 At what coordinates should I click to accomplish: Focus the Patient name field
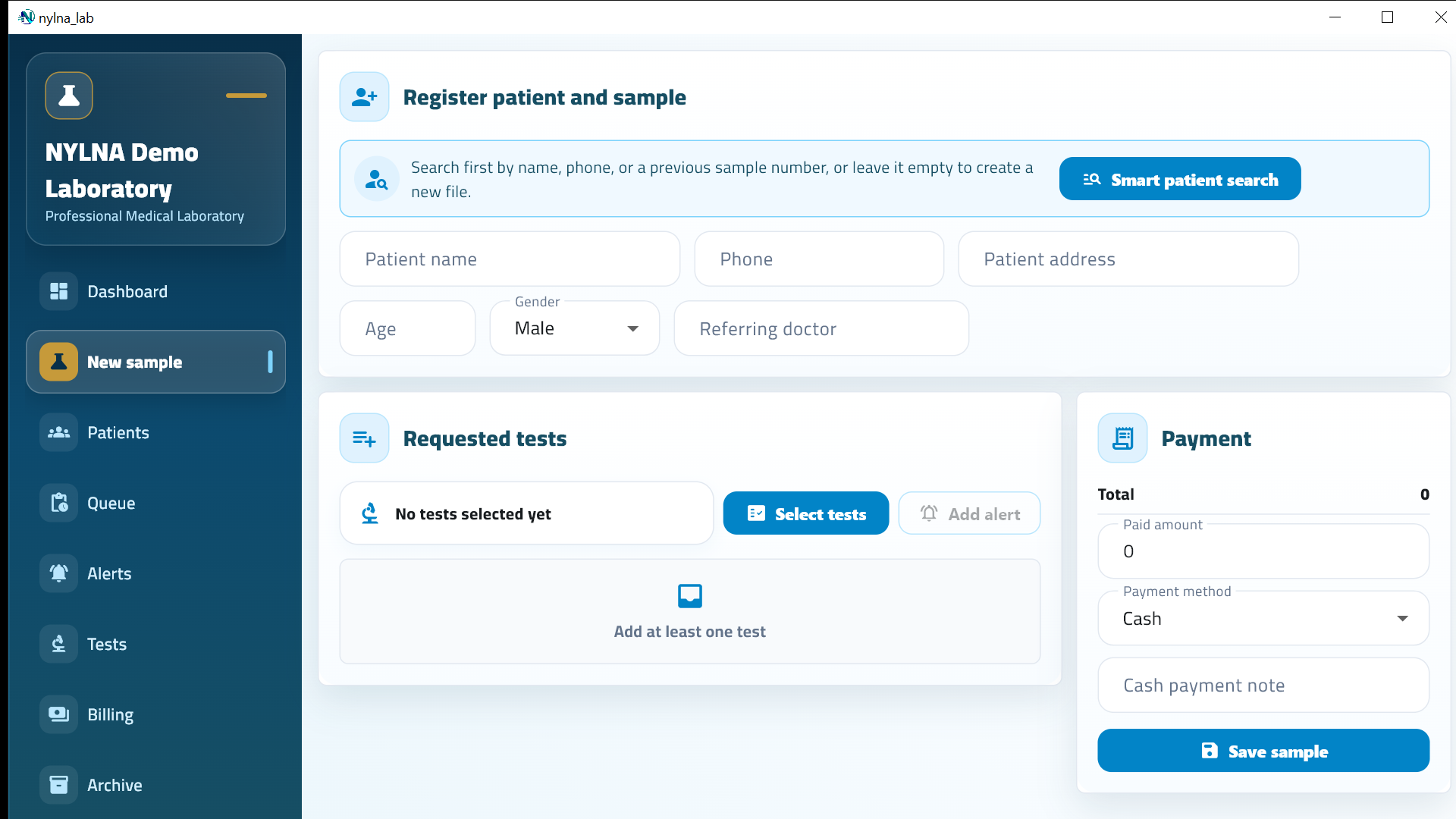click(x=510, y=259)
